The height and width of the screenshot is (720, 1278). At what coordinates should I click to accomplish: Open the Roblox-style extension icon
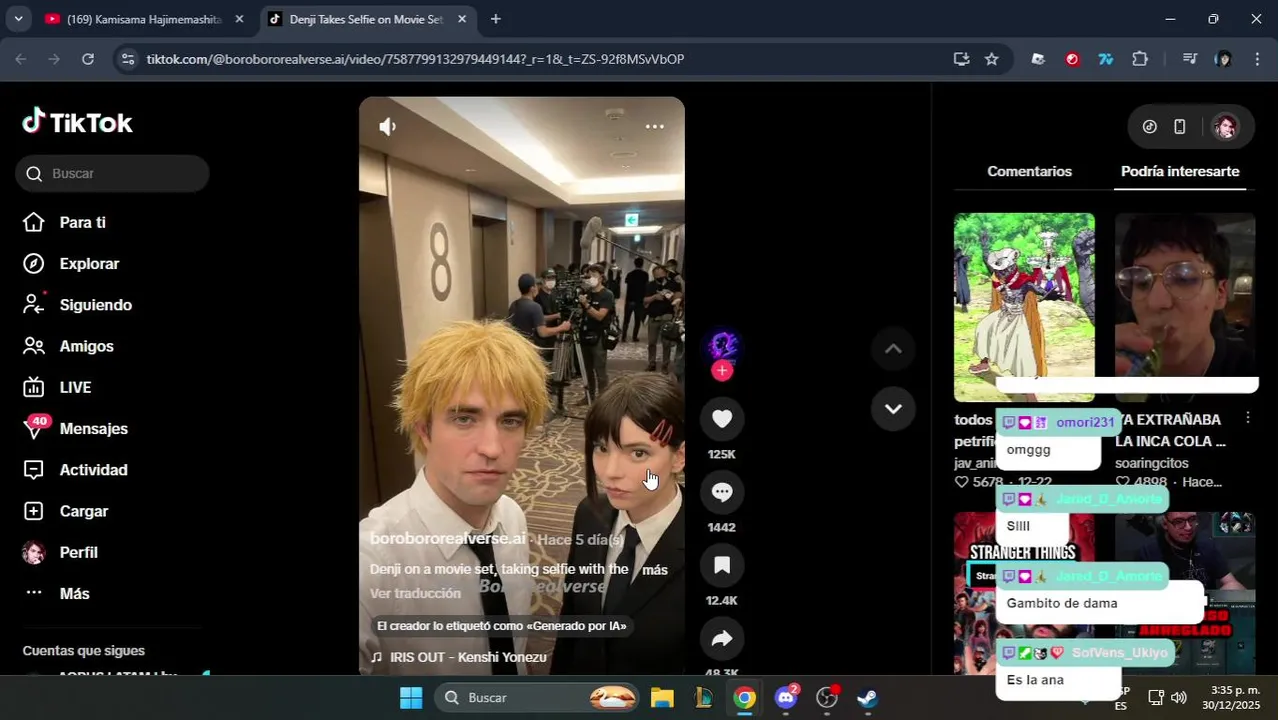click(1038, 59)
